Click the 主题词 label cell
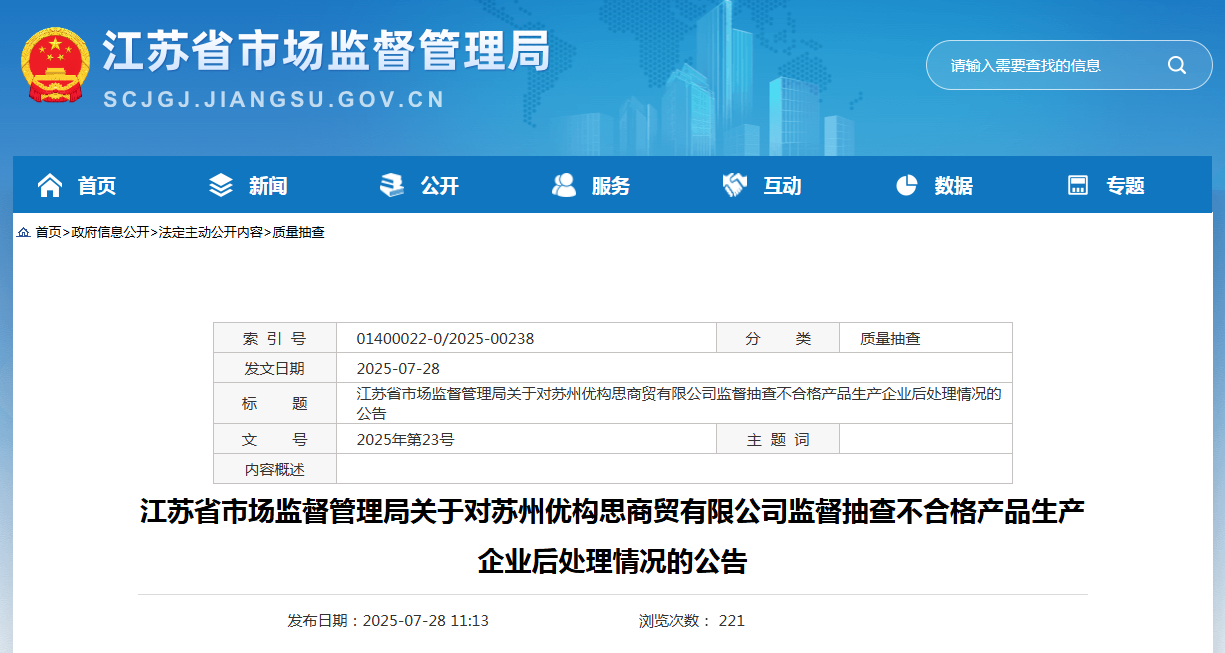Image resolution: width=1225 pixels, height=653 pixels. click(778, 439)
